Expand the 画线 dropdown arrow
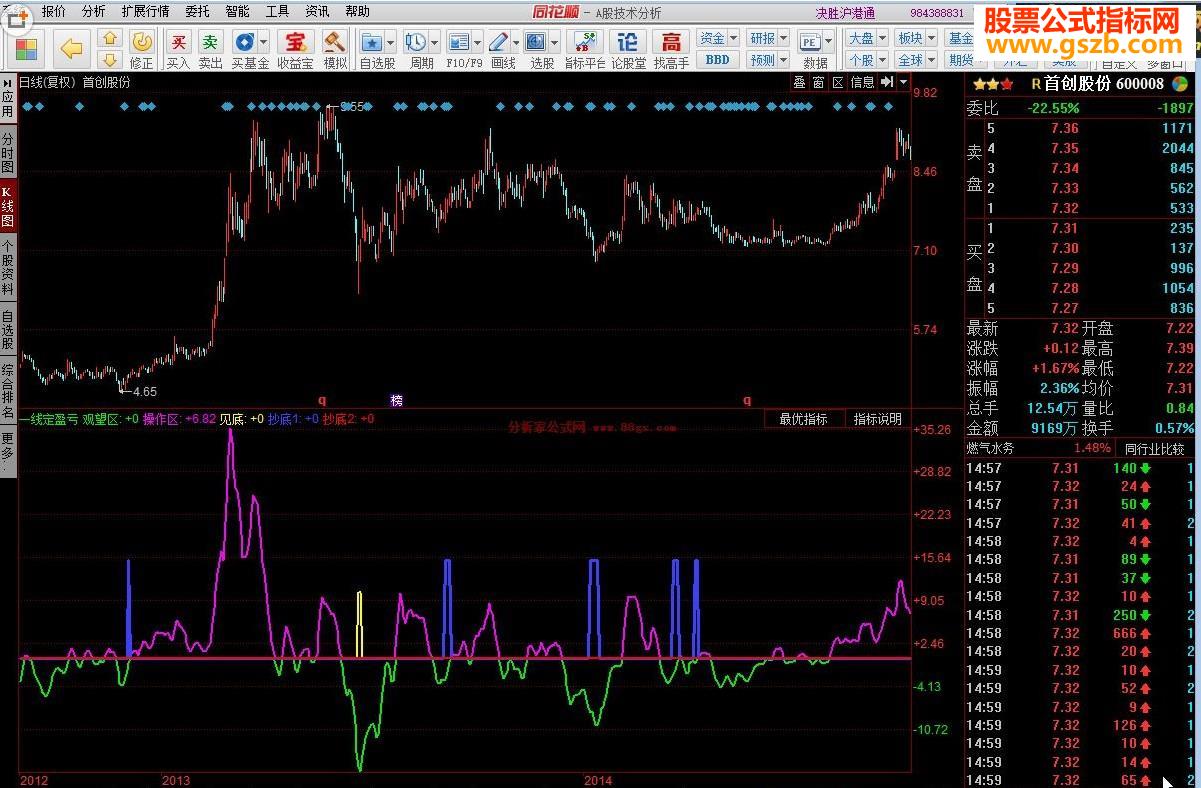Image resolution: width=1201 pixels, height=788 pixels. [516, 42]
